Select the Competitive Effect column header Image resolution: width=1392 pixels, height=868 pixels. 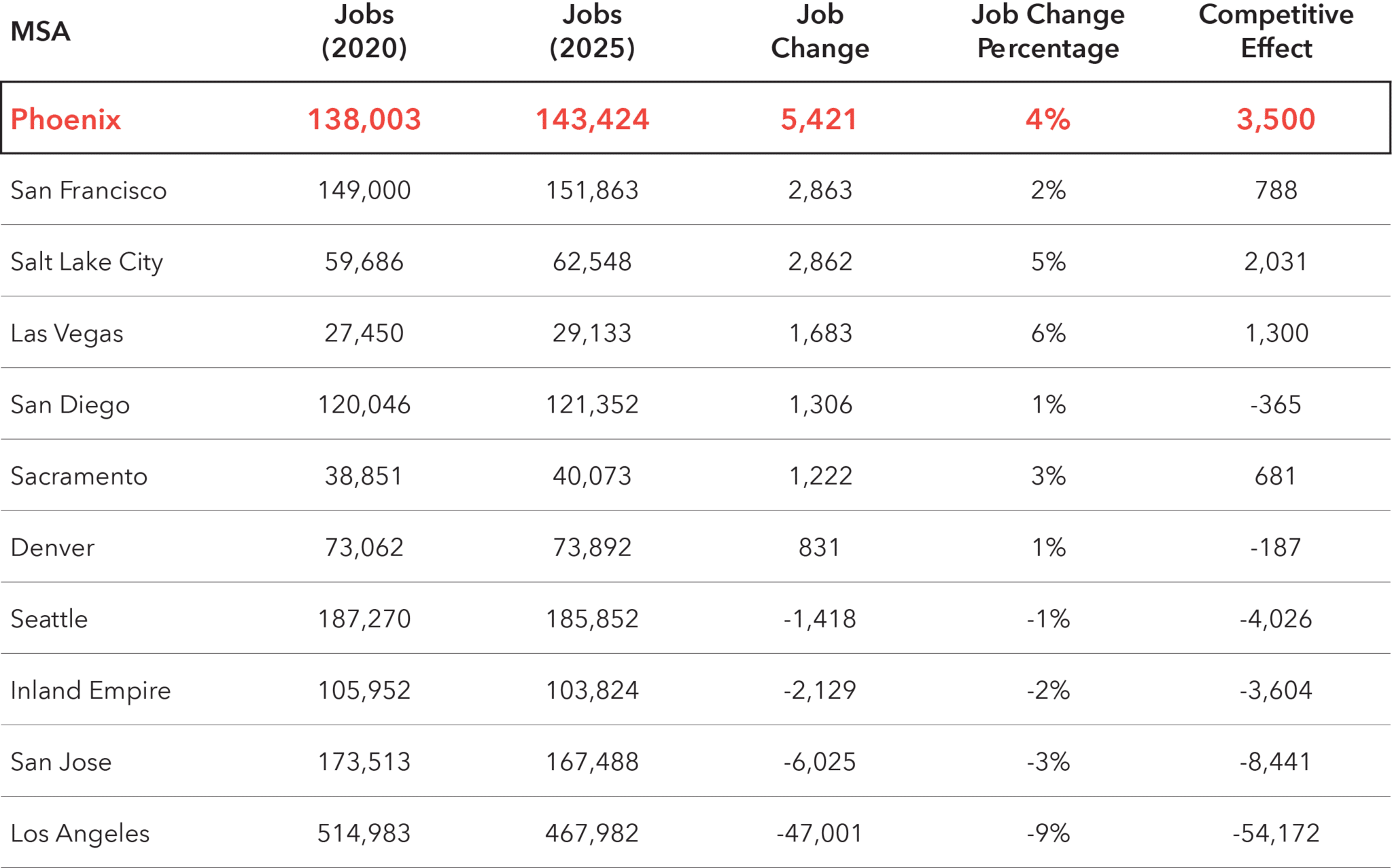coord(1276,31)
